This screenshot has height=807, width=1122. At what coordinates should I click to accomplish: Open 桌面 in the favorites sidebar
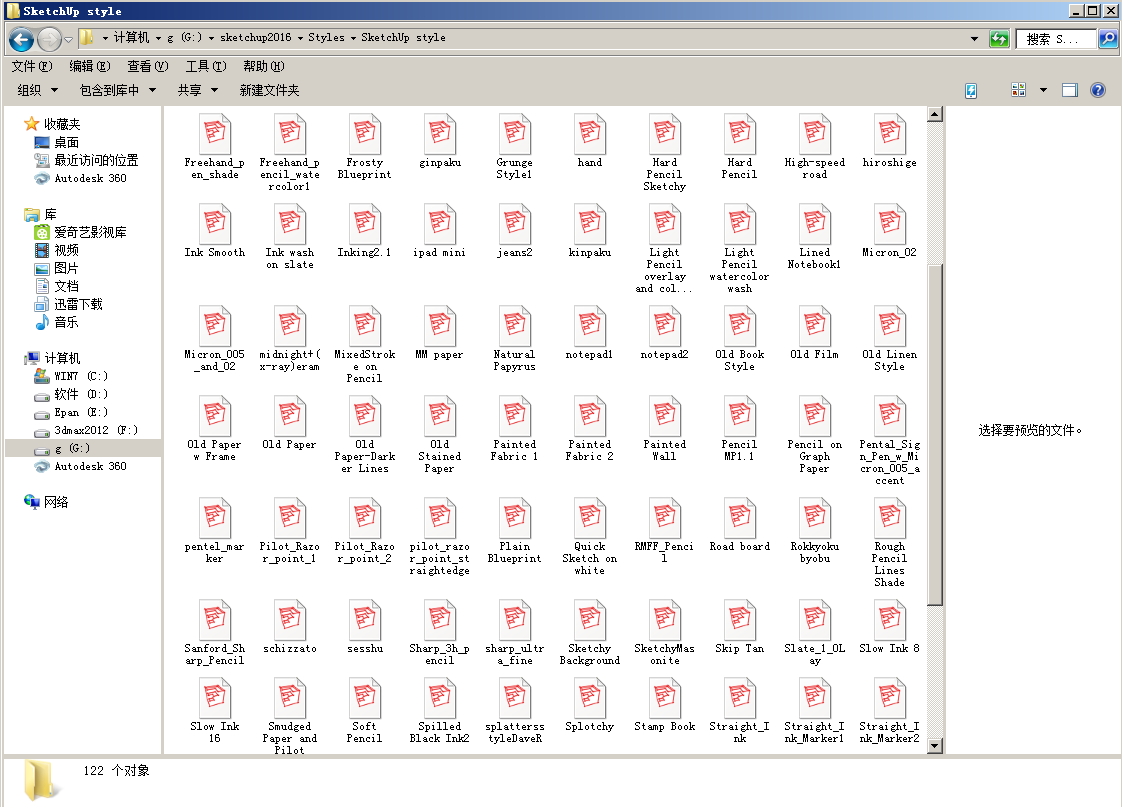click(x=67, y=142)
